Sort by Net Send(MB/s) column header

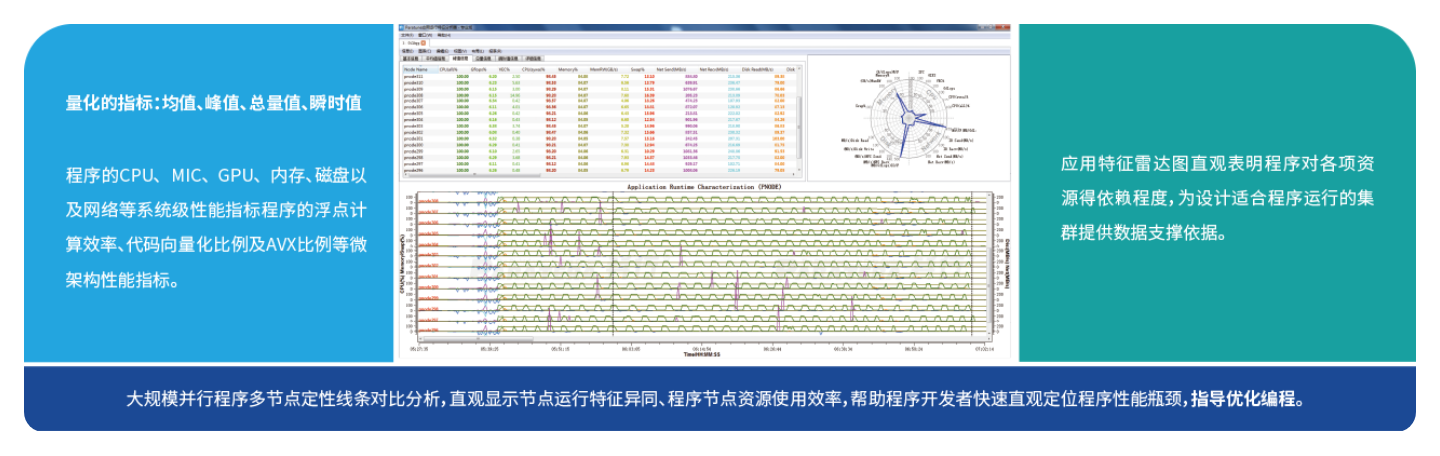[x=668, y=69]
